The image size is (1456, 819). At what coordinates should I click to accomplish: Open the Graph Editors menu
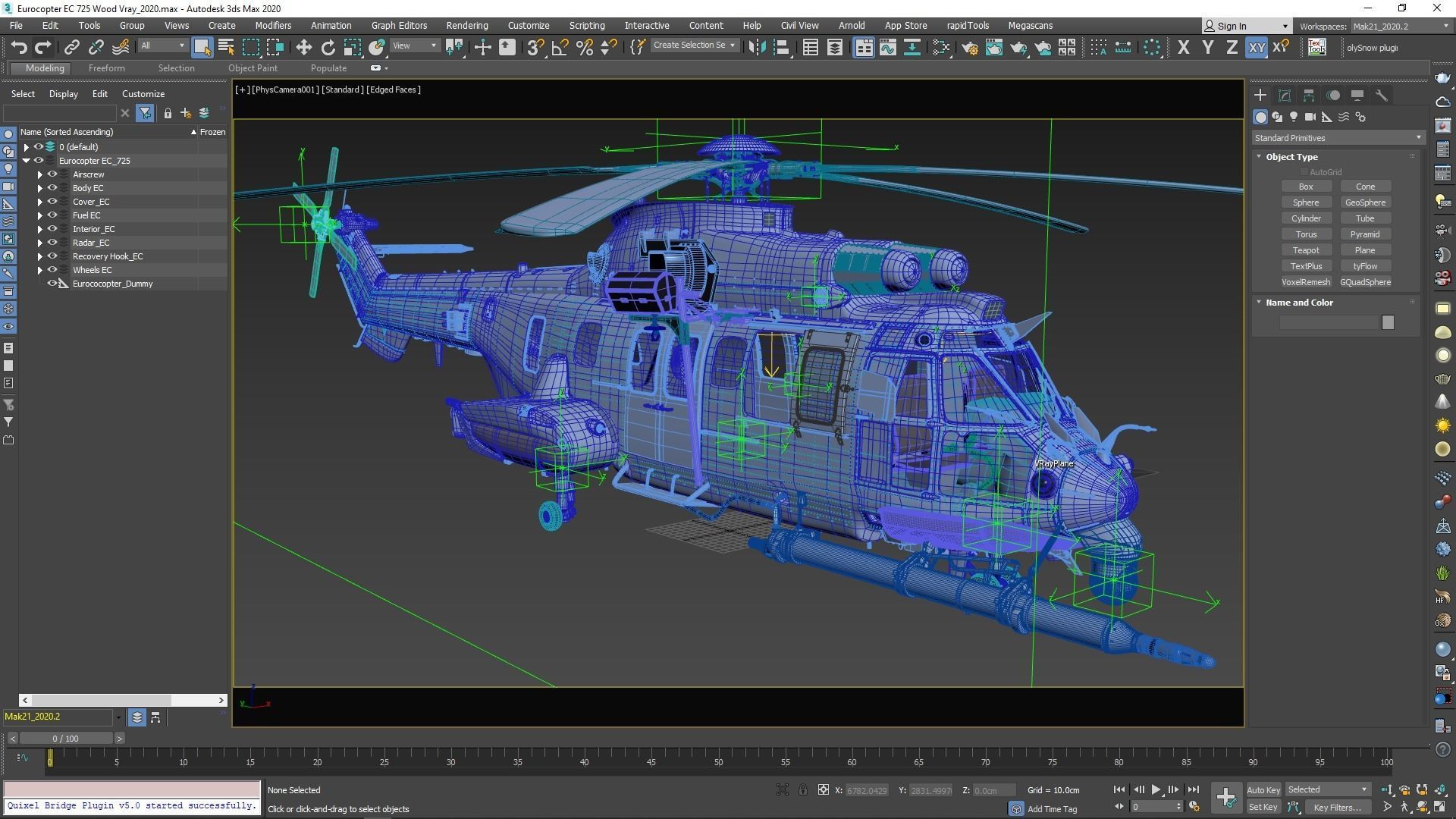(x=399, y=25)
